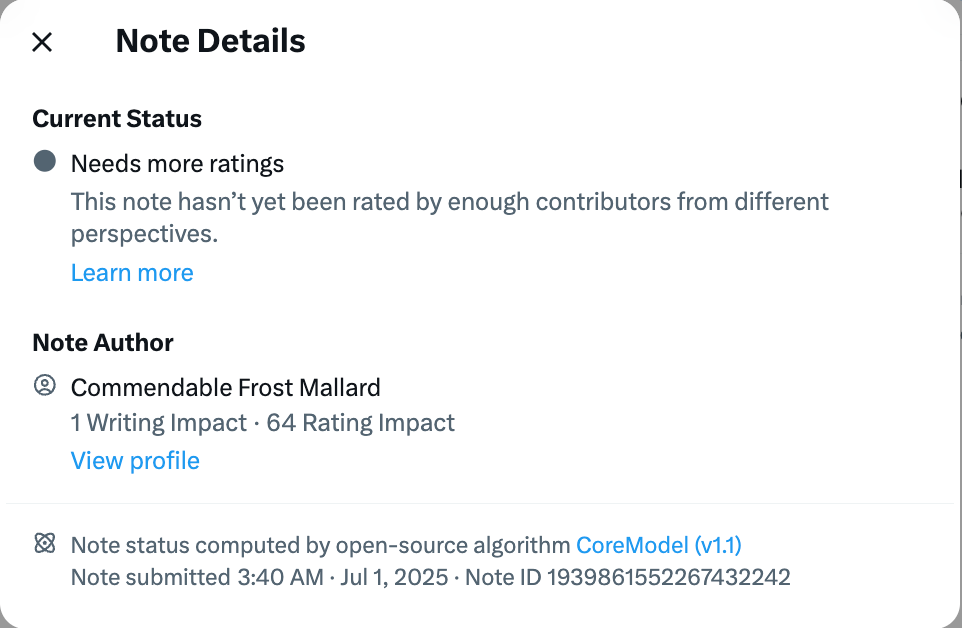Click the Note Details title
The height and width of the screenshot is (628, 962).
pyautogui.click(x=210, y=41)
